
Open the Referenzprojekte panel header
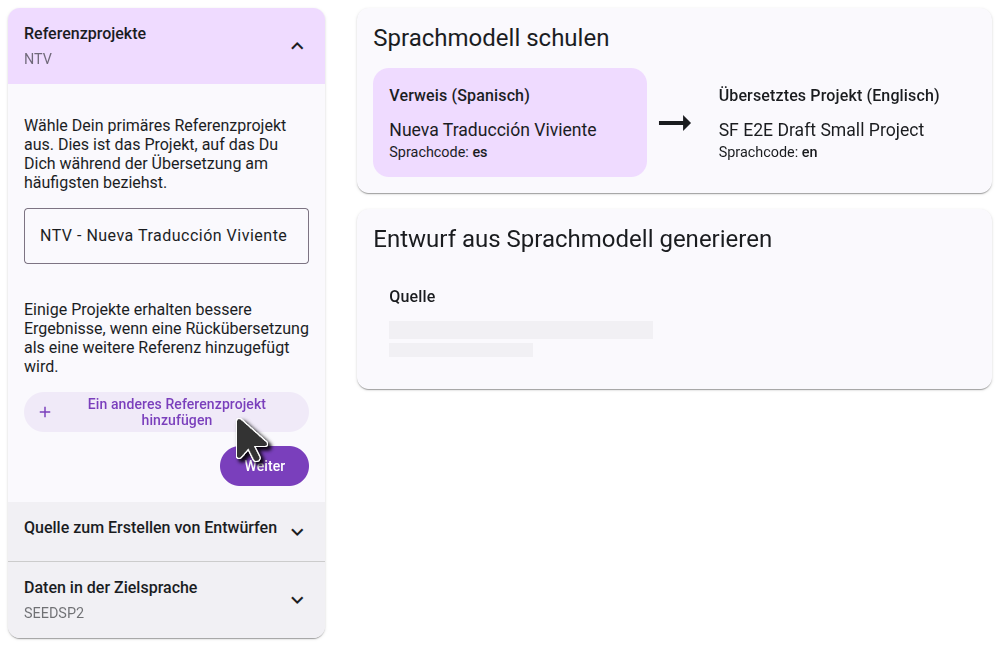tap(150, 46)
